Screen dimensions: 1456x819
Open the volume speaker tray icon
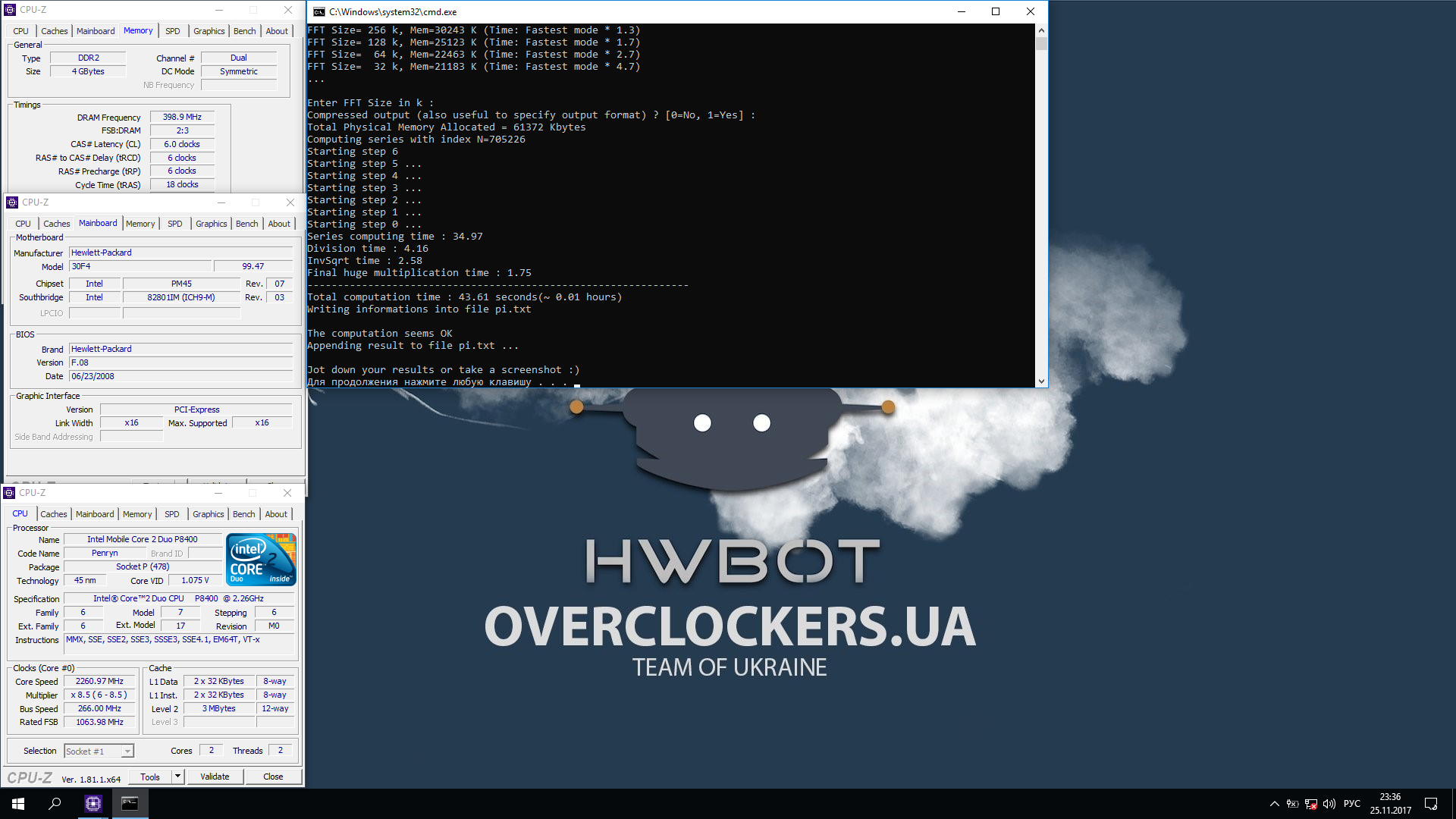pyautogui.click(x=1329, y=804)
